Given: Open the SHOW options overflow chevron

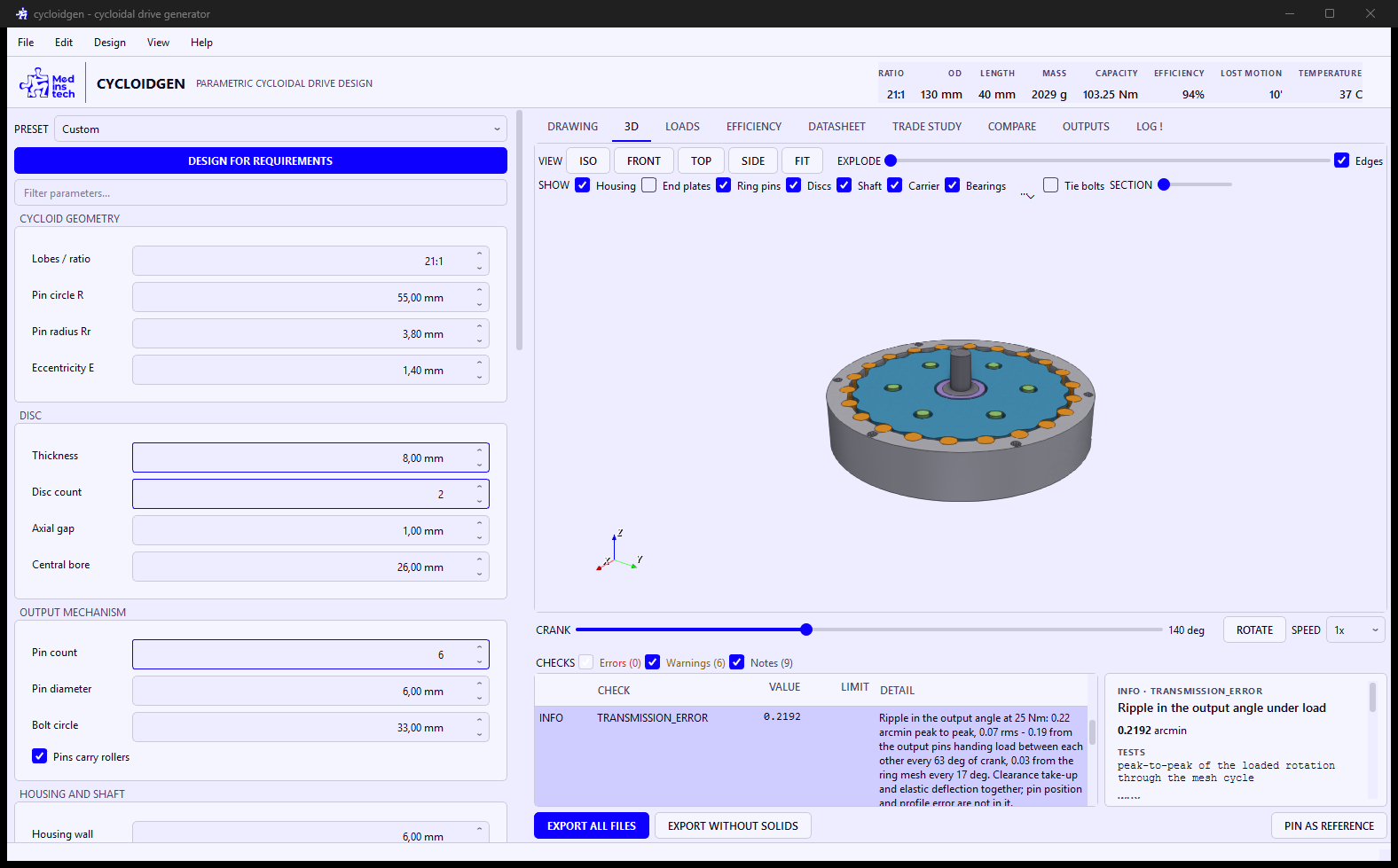Looking at the screenshot, I should (1027, 195).
